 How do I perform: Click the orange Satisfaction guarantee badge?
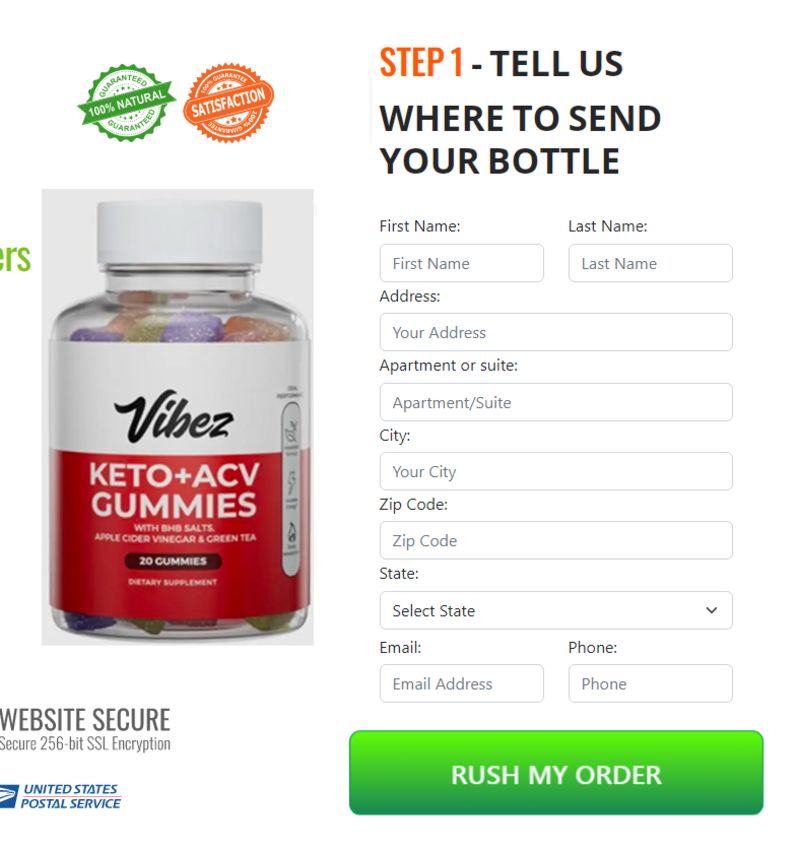(x=229, y=102)
